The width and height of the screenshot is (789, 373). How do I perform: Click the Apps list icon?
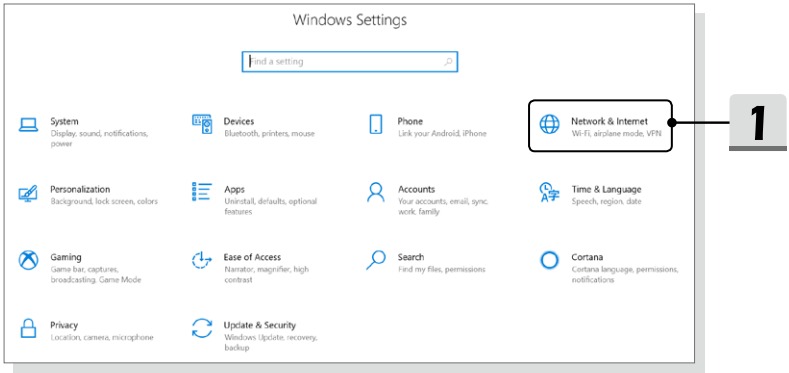[x=202, y=192]
